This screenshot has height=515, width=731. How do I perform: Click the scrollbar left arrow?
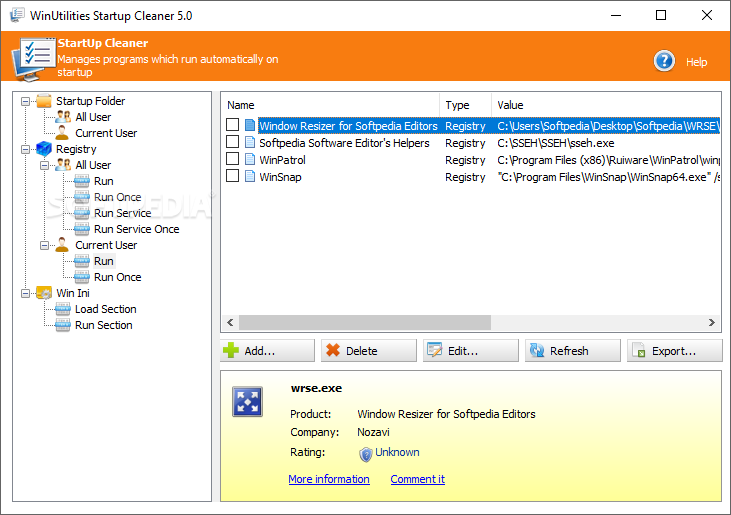[230, 322]
